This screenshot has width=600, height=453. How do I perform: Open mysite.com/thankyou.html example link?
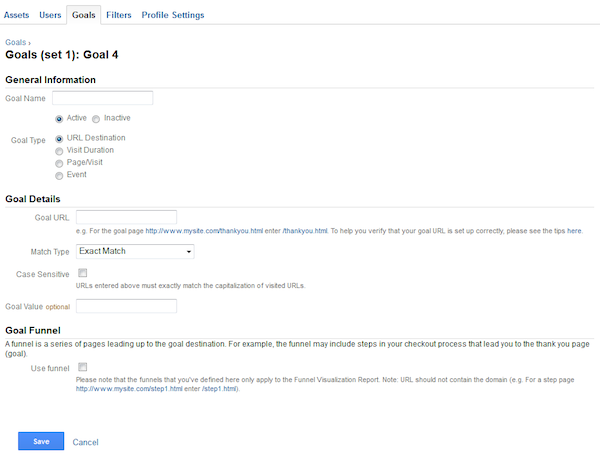204,231
